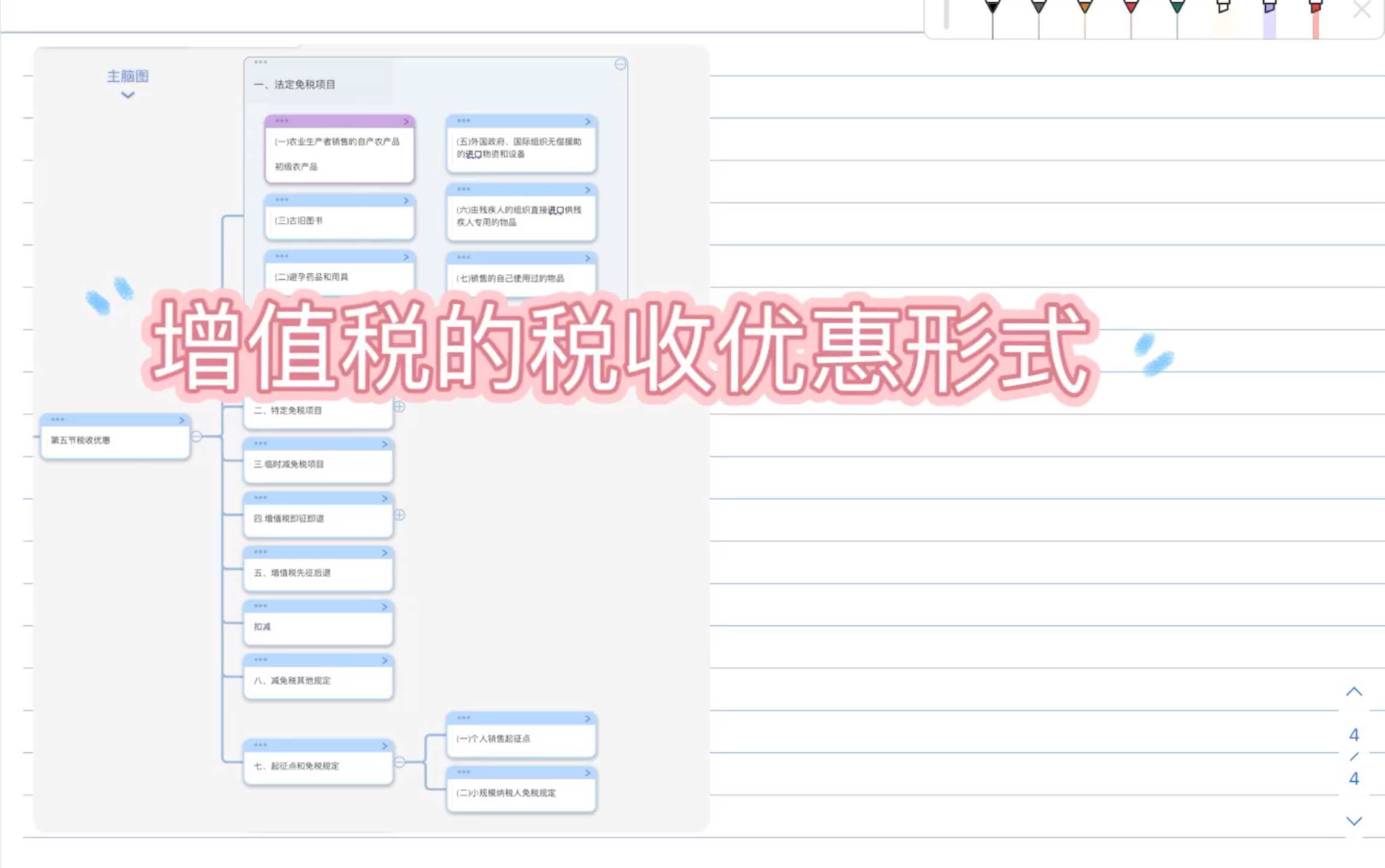Screen dimensions: 1385x868
Task: Collapse children of 第五节税收优惠 node
Action: (197, 436)
